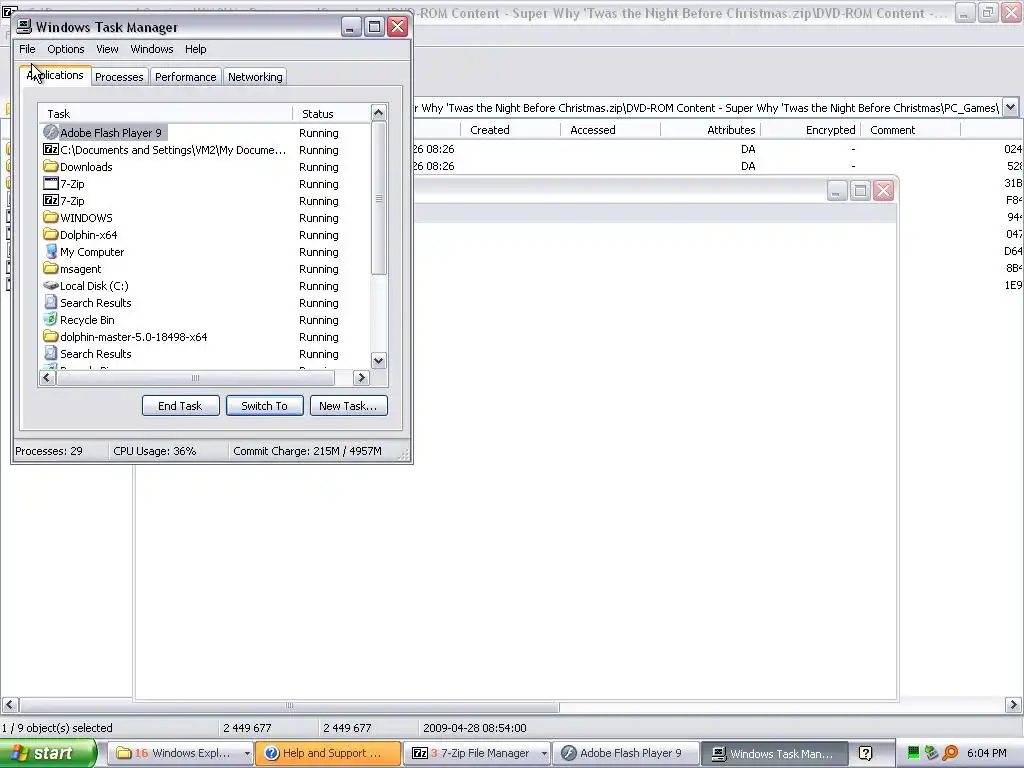Sort by the Status column header
Viewport: 1024px width, 768px height.
coord(331,114)
